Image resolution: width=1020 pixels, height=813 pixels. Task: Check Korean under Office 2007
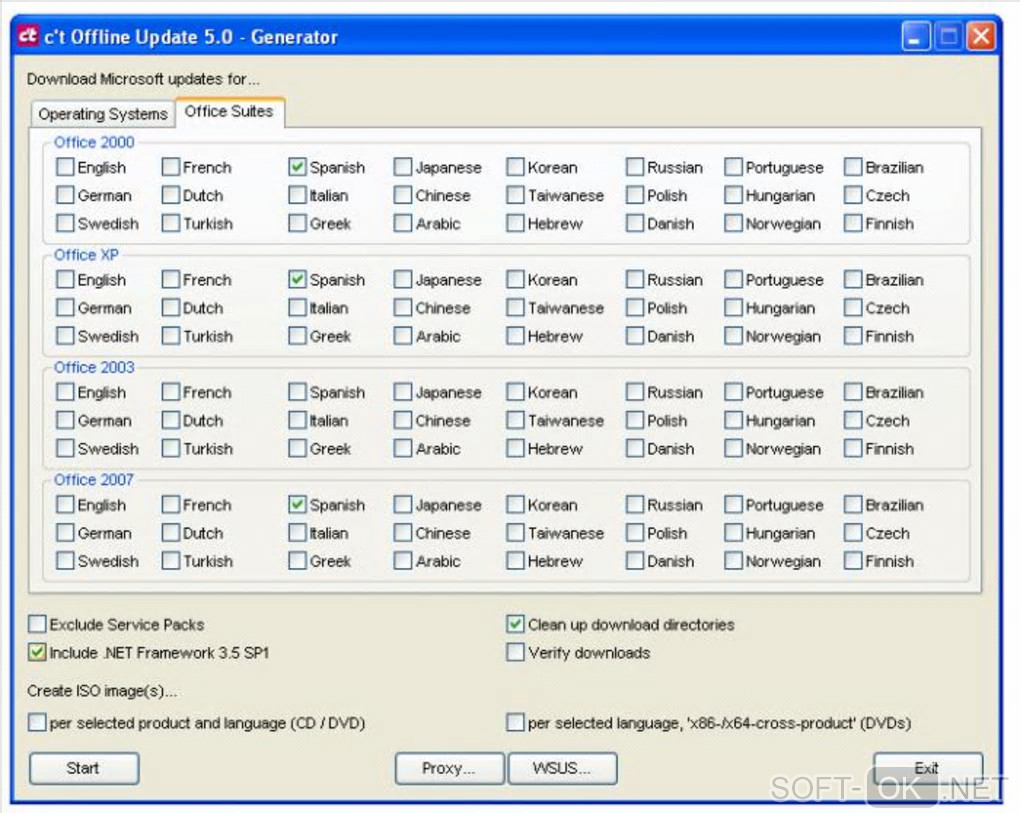(515, 505)
